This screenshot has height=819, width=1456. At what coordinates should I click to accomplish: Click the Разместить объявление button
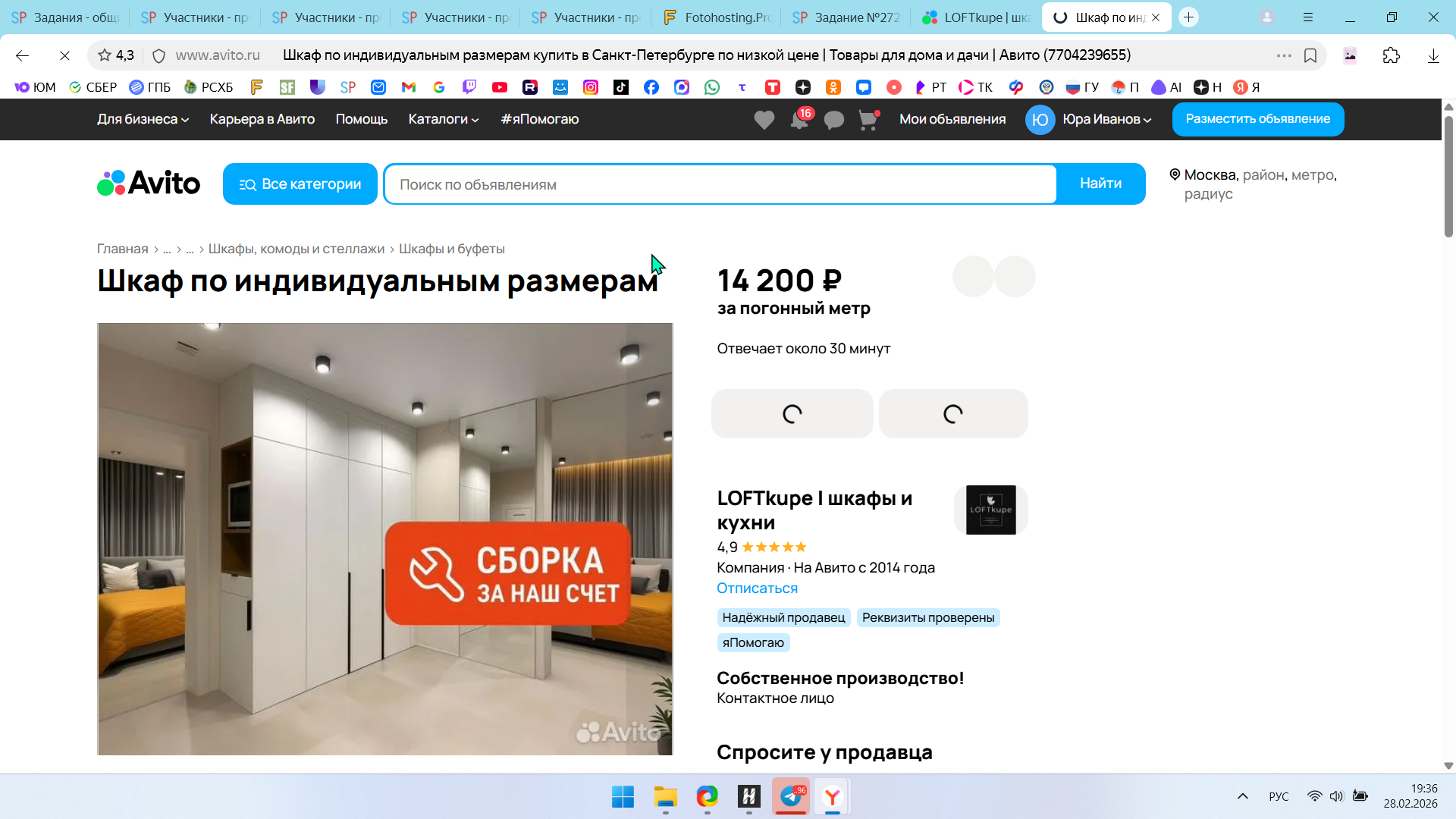click(1257, 119)
